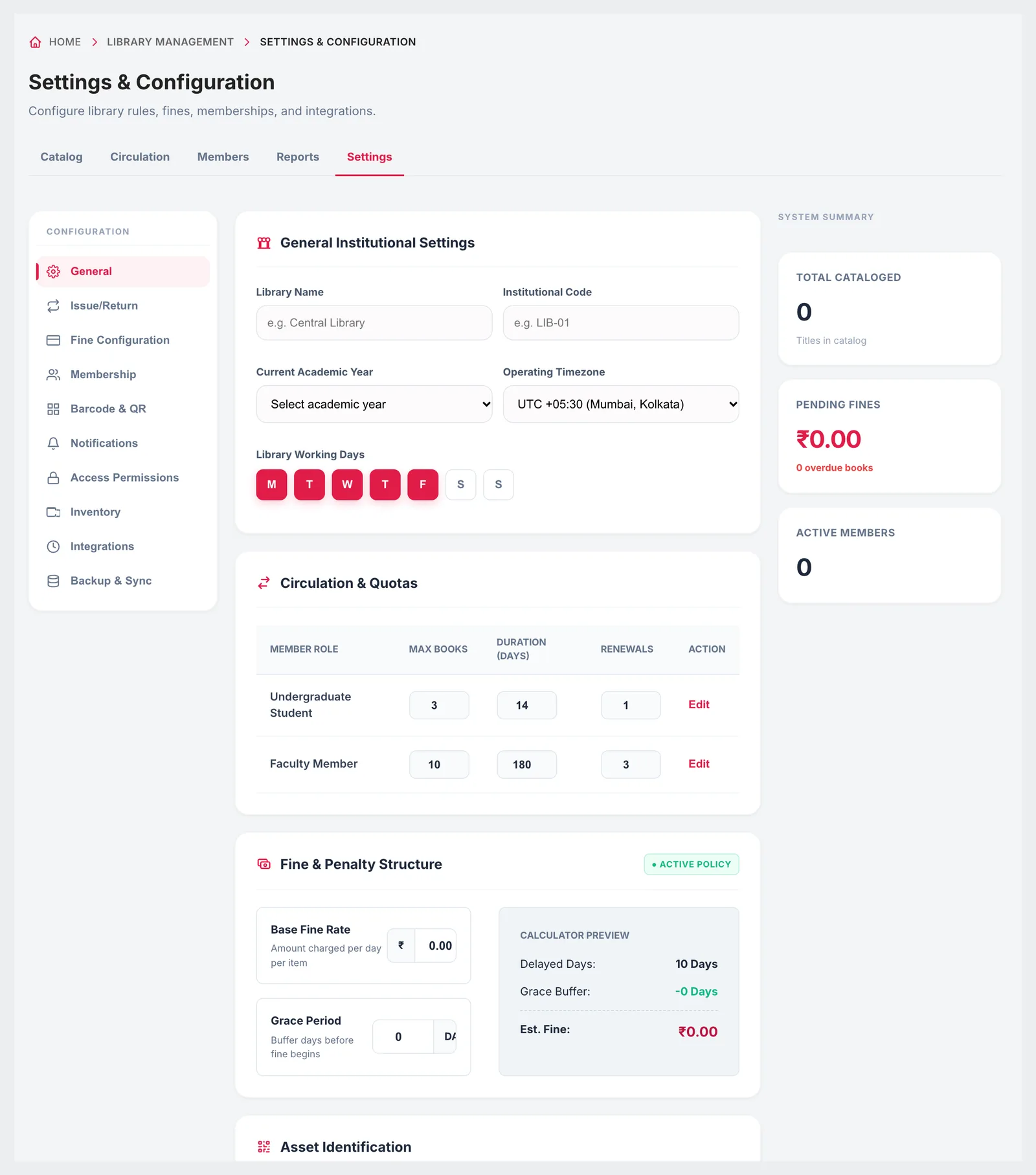Enable the first S (Saturday) working day

click(461, 485)
